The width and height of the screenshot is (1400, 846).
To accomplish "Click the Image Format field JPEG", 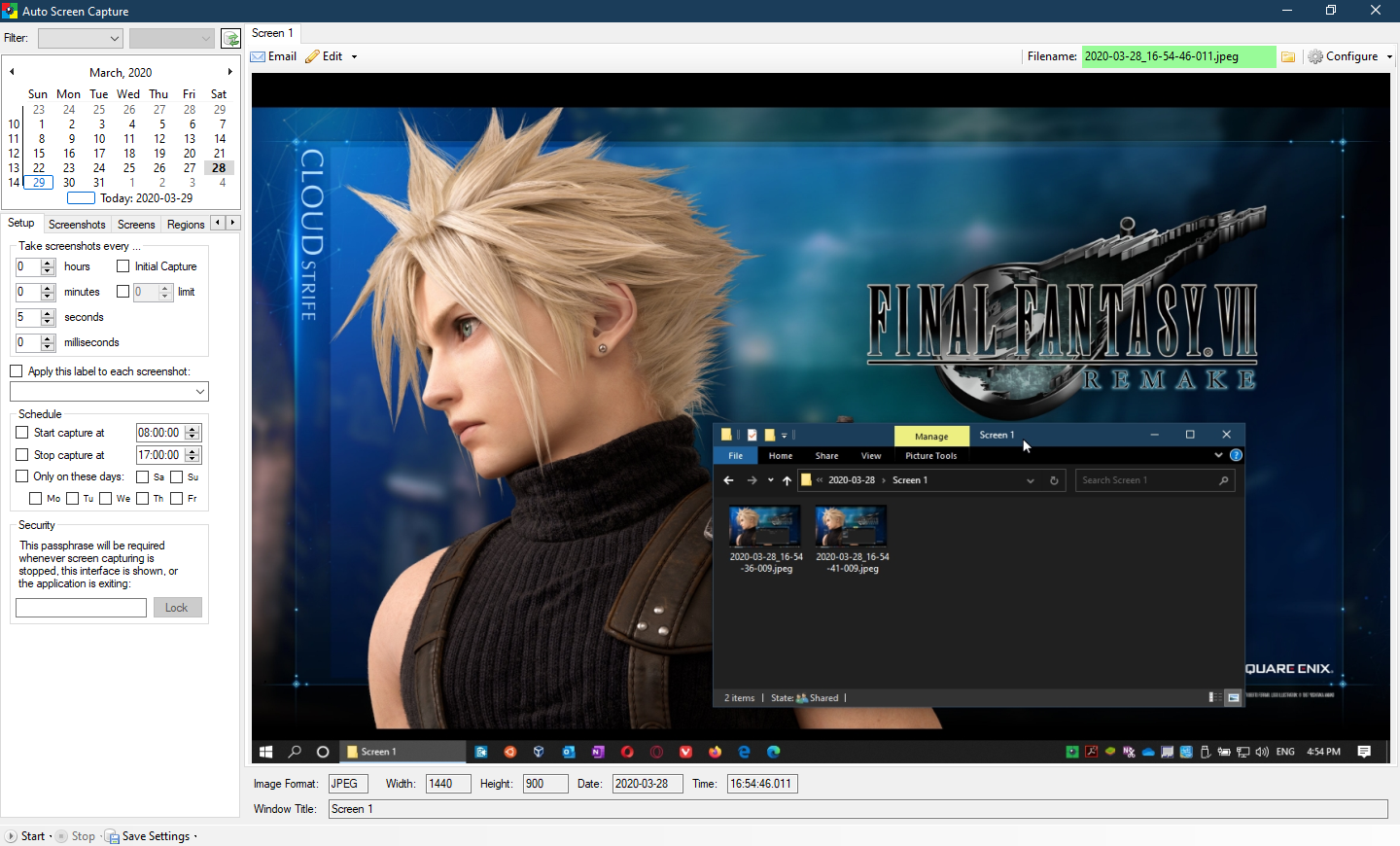I will [x=348, y=784].
